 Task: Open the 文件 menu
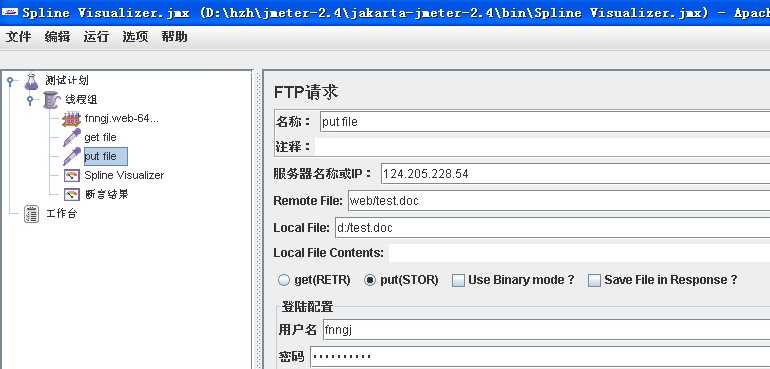click(x=18, y=37)
